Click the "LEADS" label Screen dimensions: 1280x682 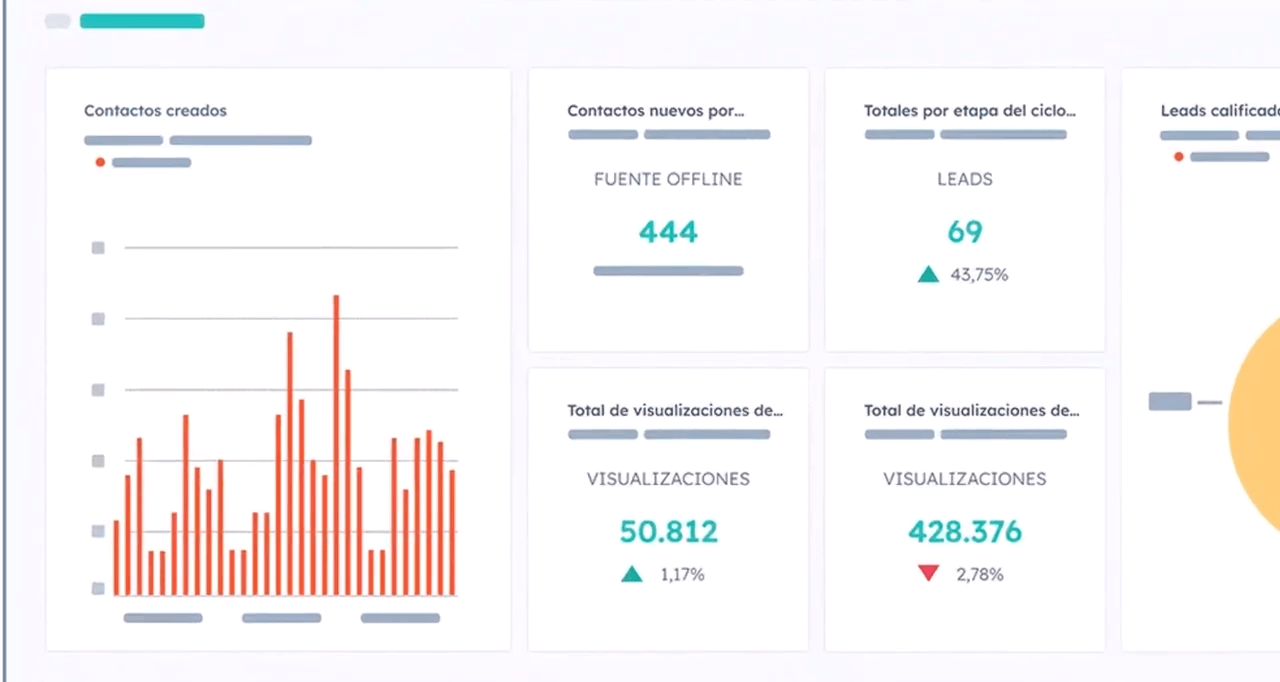pos(965,180)
